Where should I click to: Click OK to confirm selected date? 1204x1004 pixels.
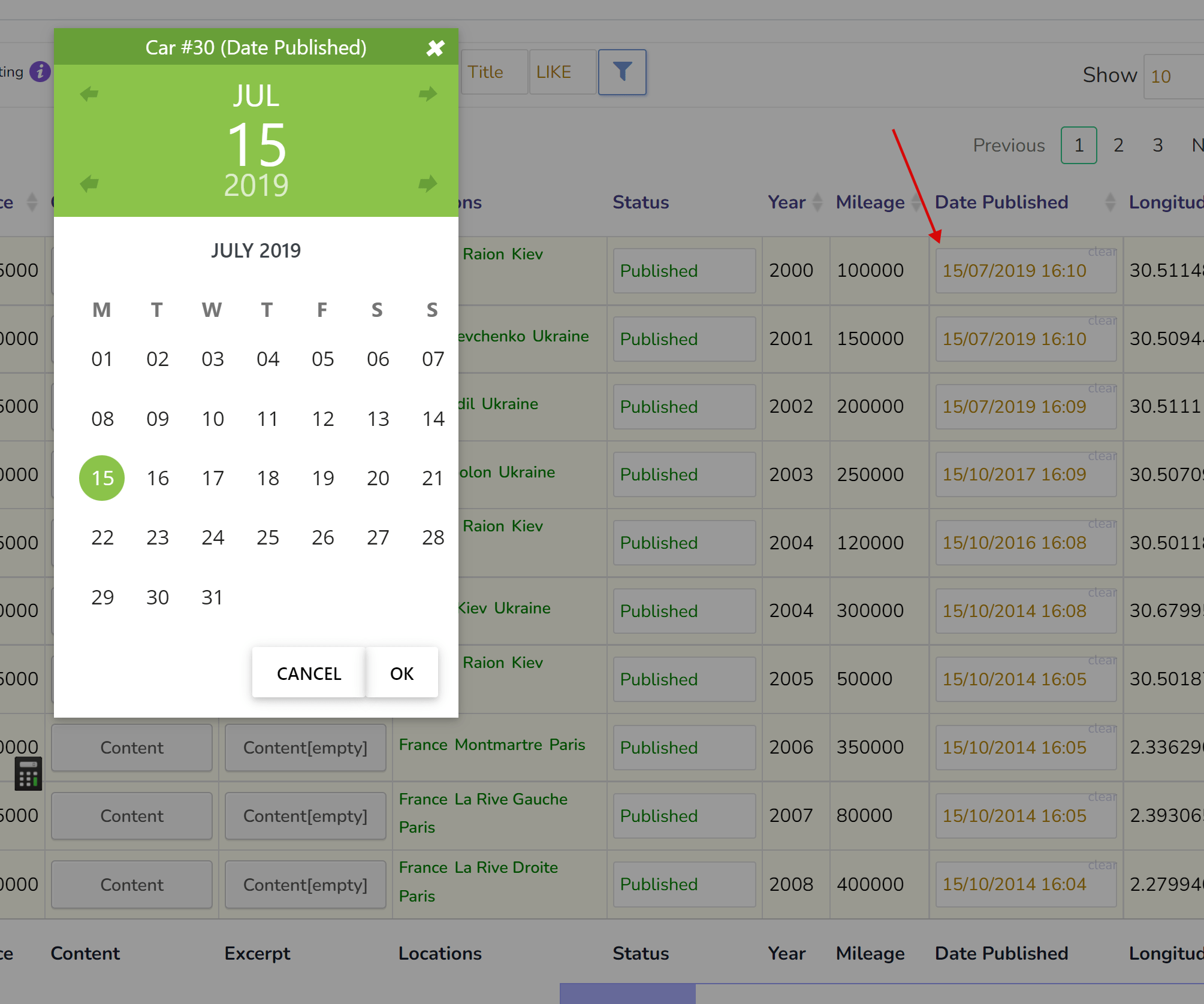(401, 673)
